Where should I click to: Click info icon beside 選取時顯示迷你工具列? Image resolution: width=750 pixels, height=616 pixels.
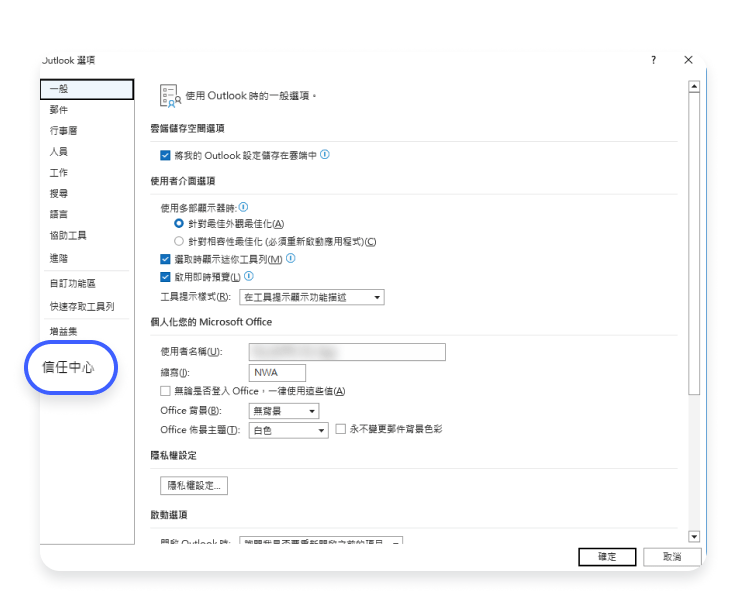pyautogui.click(x=290, y=258)
